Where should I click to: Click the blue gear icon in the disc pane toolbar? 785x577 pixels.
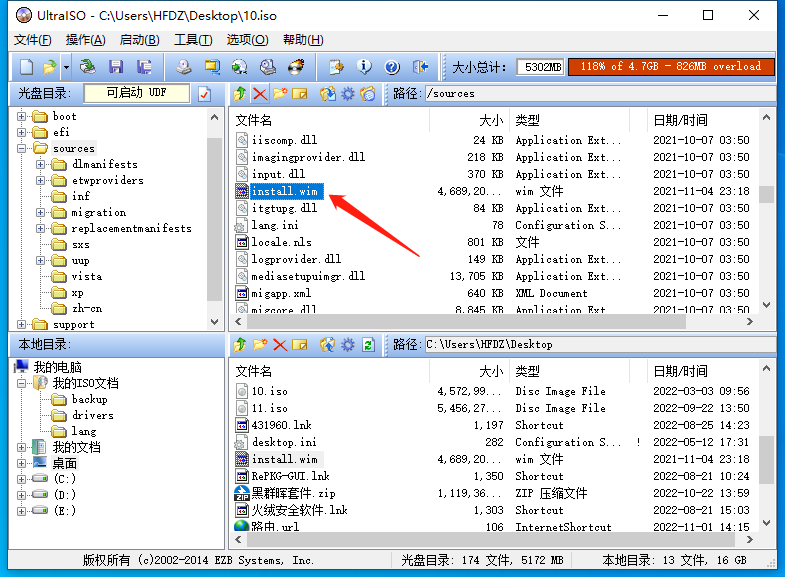click(347, 94)
